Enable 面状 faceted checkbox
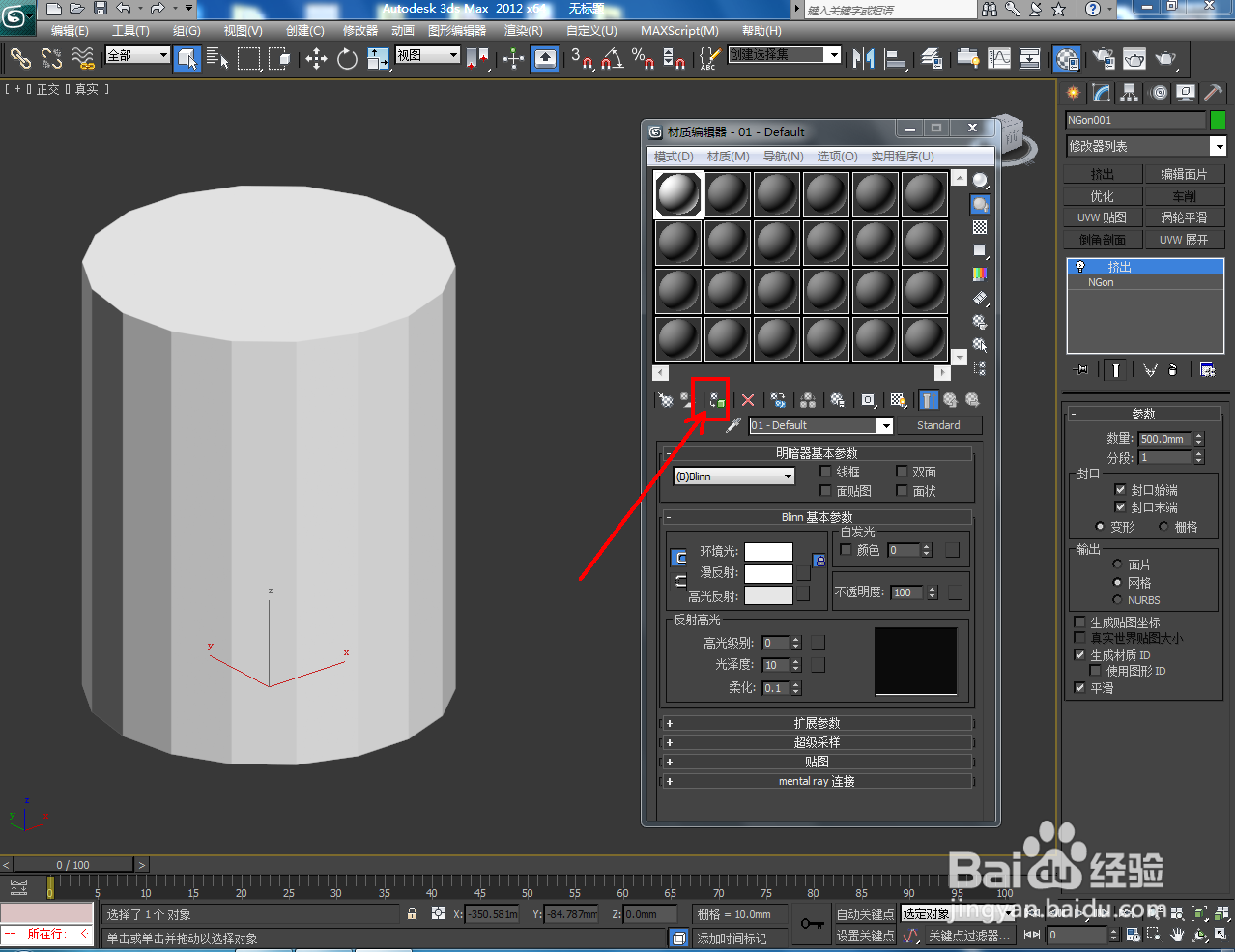The image size is (1235, 952). click(x=902, y=491)
